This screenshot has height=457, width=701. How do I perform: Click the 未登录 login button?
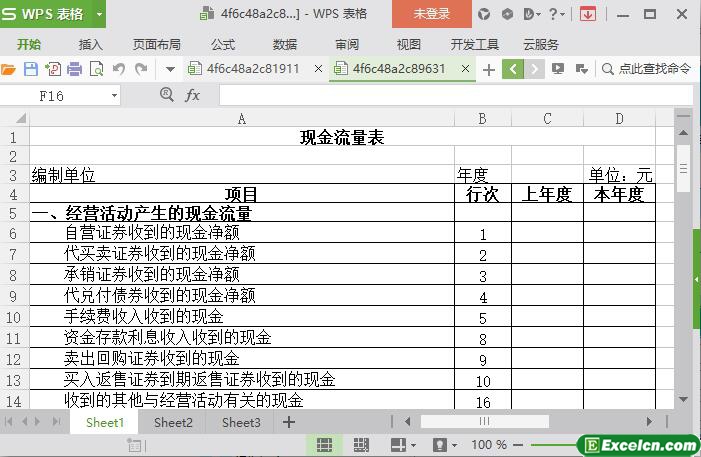[431, 14]
